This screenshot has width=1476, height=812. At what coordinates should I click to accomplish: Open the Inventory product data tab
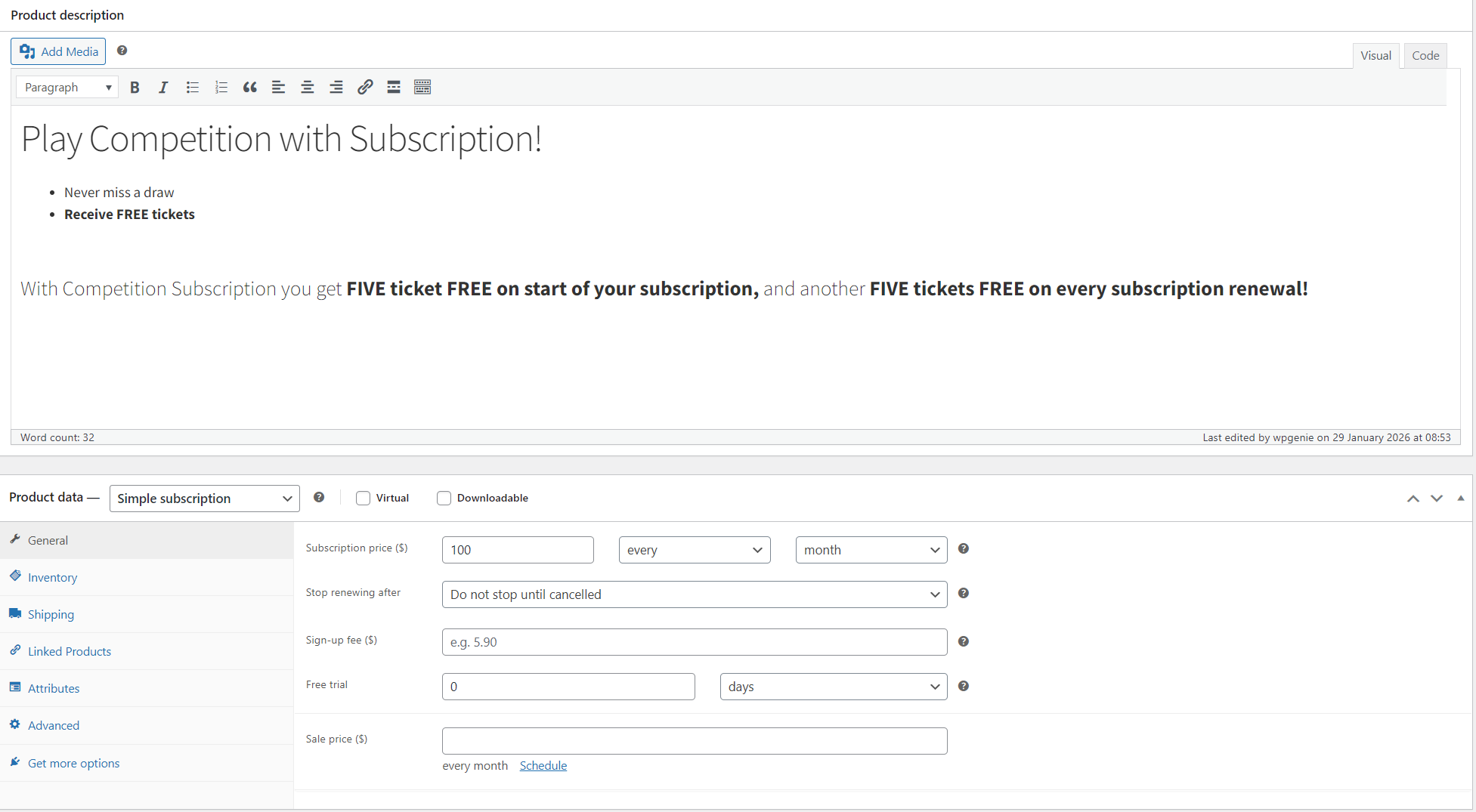pyautogui.click(x=53, y=578)
